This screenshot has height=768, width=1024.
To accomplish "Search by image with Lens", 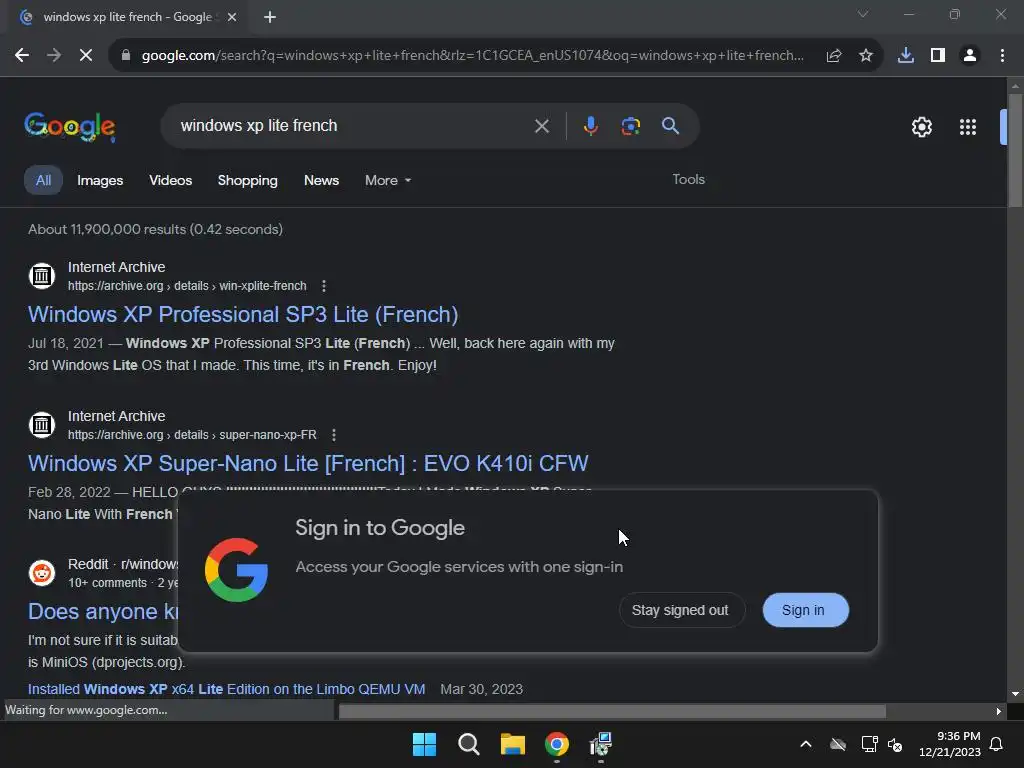I will point(630,126).
